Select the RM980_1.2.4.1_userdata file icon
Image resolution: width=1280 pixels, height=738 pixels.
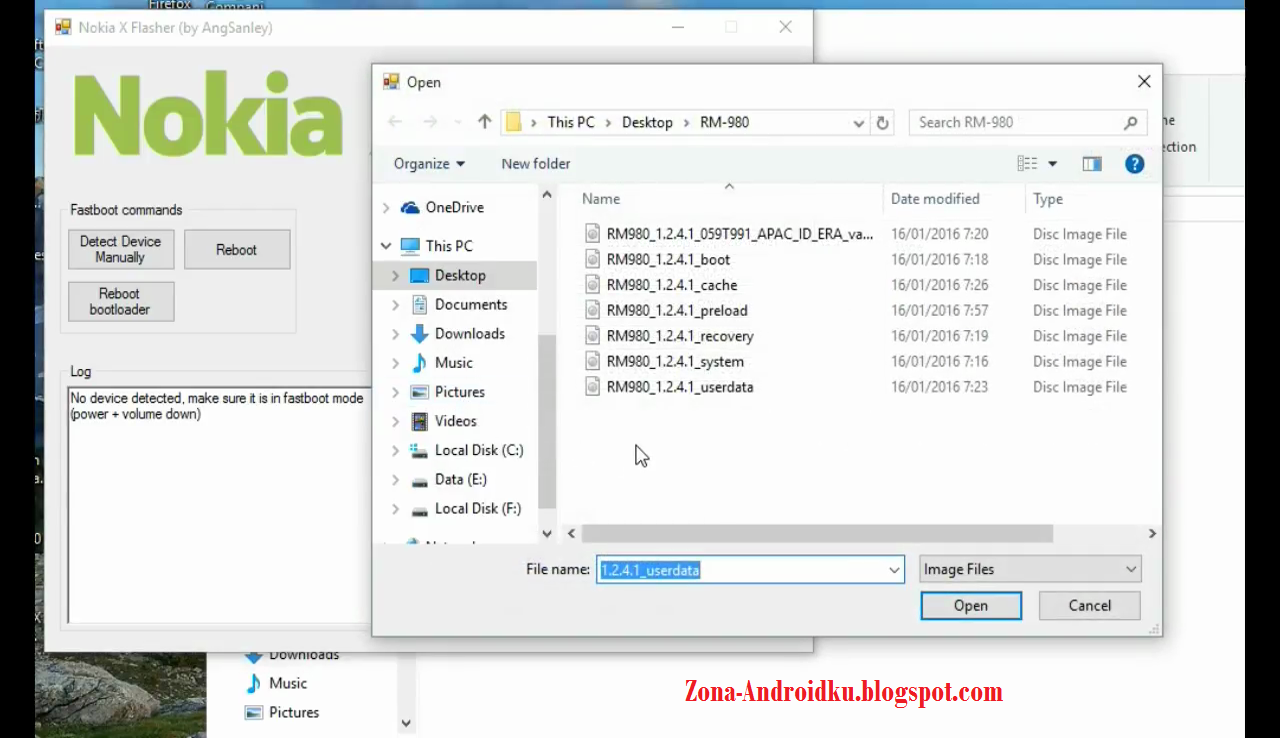point(593,387)
